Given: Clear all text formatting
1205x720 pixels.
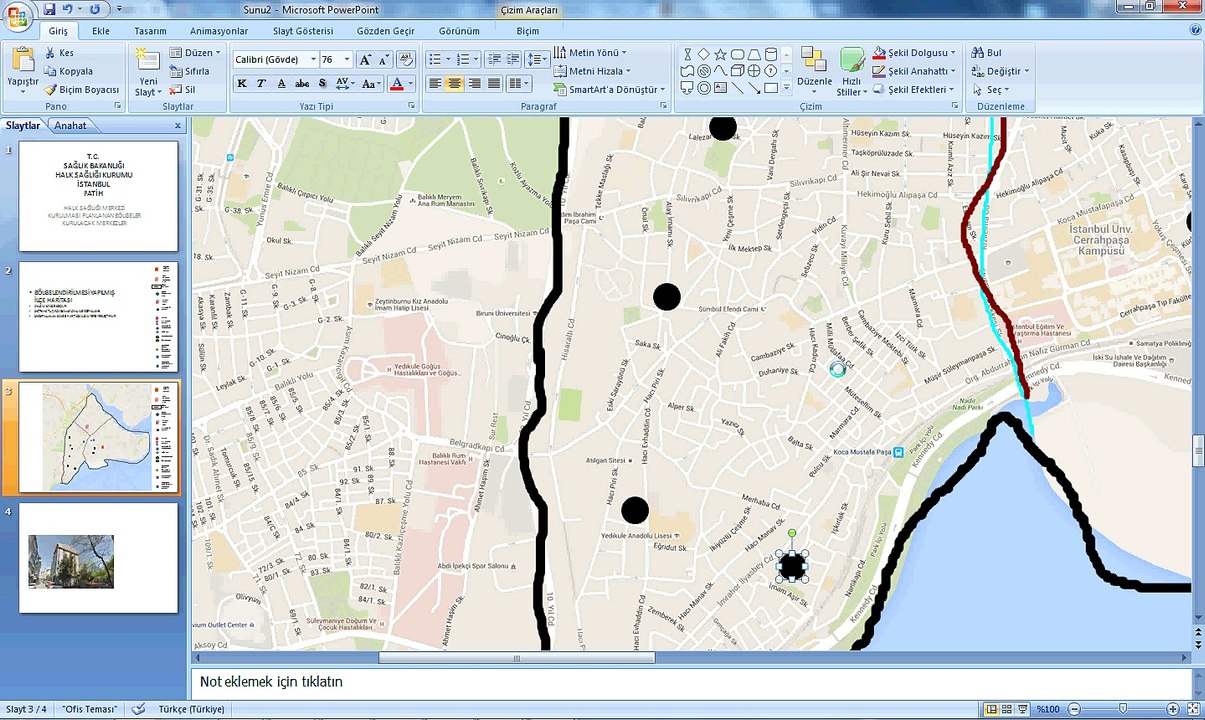Looking at the screenshot, I should (404, 60).
